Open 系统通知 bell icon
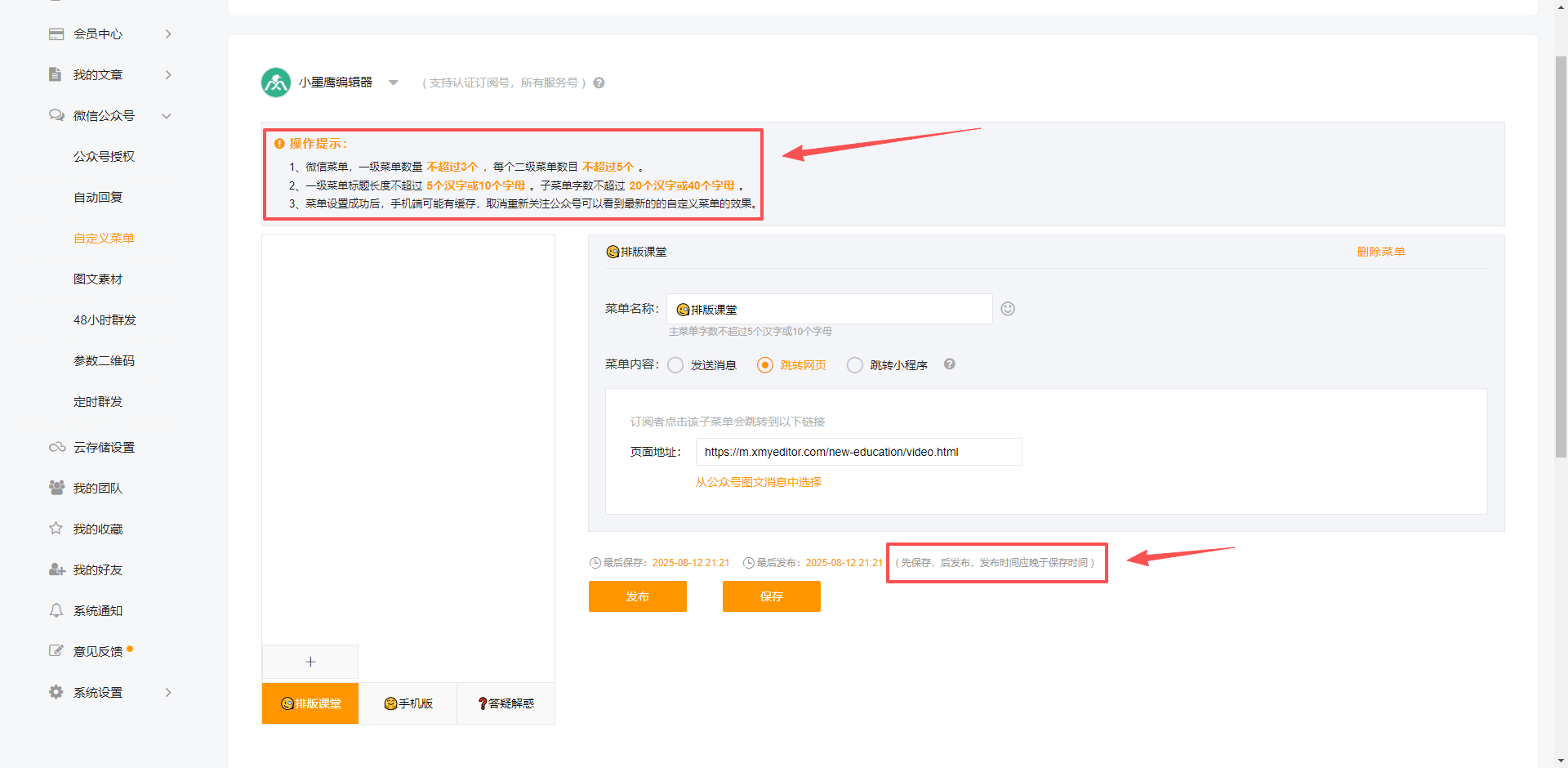1568x768 pixels. [56, 610]
